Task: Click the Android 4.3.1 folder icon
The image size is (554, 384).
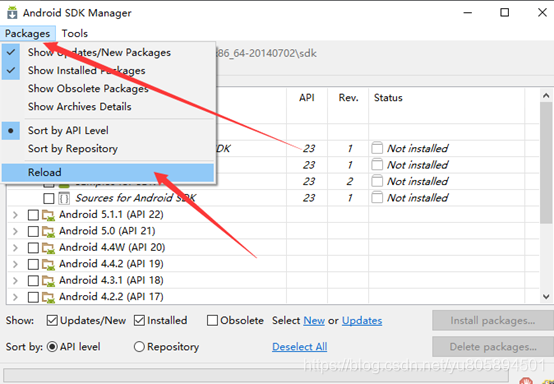Action: click(49, 280)
